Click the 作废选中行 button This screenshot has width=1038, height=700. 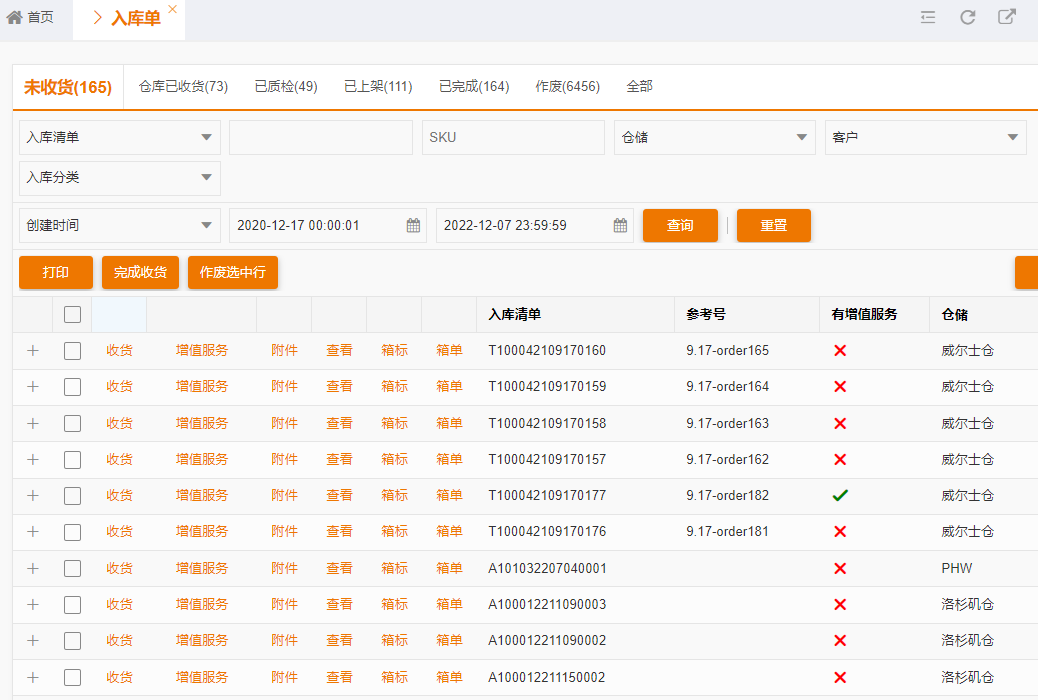point(233,272)
